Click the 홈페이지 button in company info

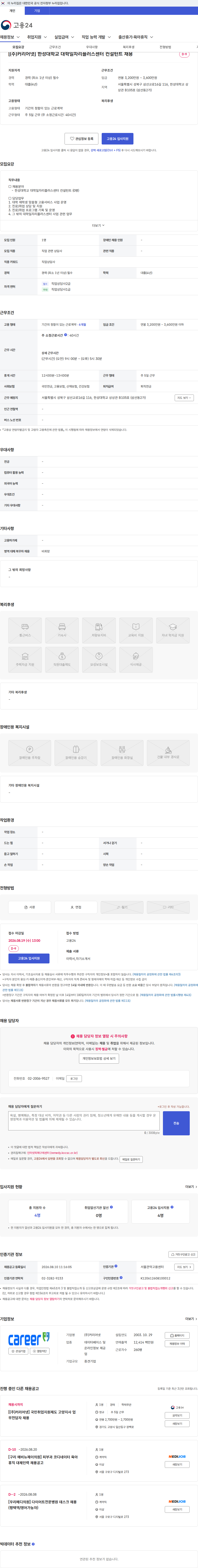[177, 1335]
